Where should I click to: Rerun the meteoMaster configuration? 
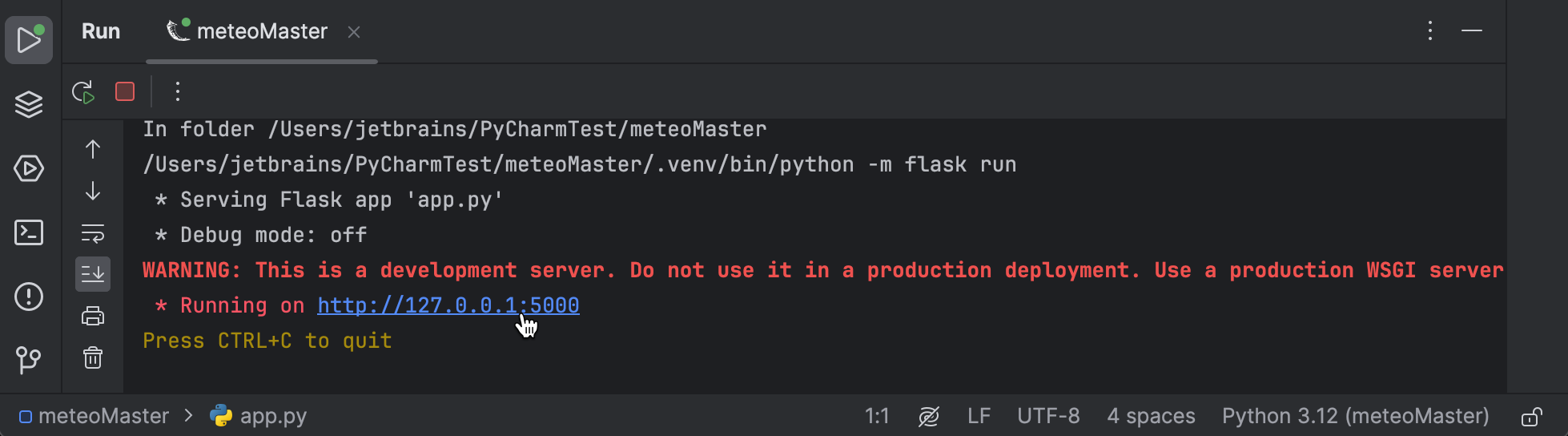pyautogui.click(x=83, y=91)
